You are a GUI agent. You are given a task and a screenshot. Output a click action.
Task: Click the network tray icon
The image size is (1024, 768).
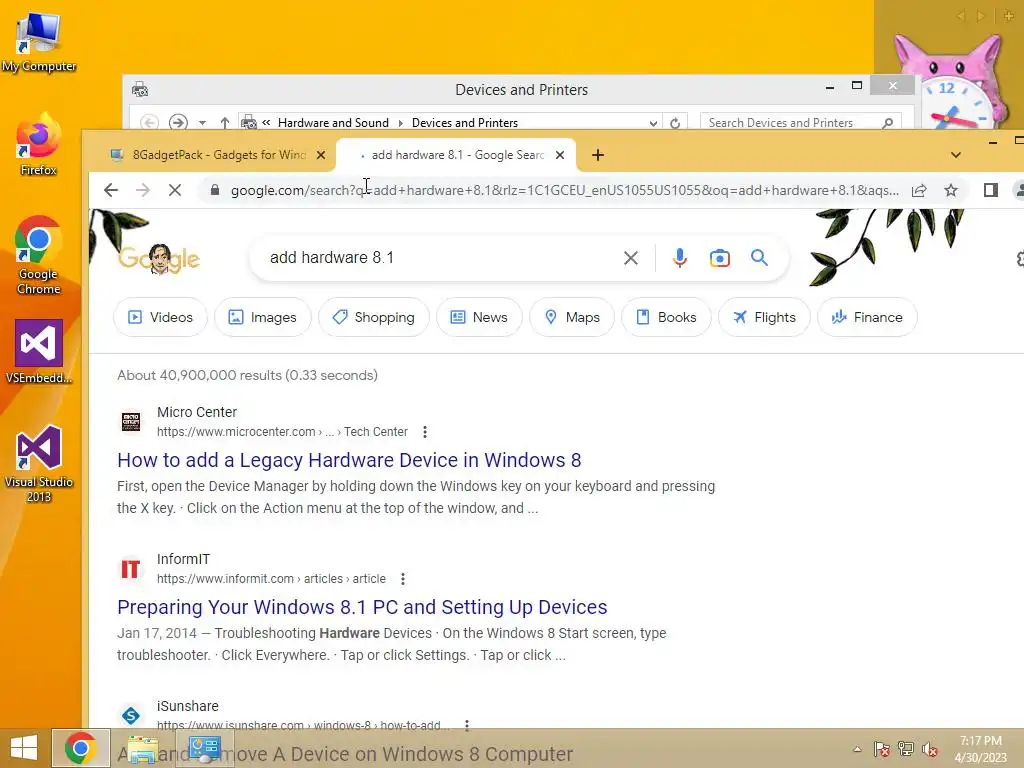point(906,749)
